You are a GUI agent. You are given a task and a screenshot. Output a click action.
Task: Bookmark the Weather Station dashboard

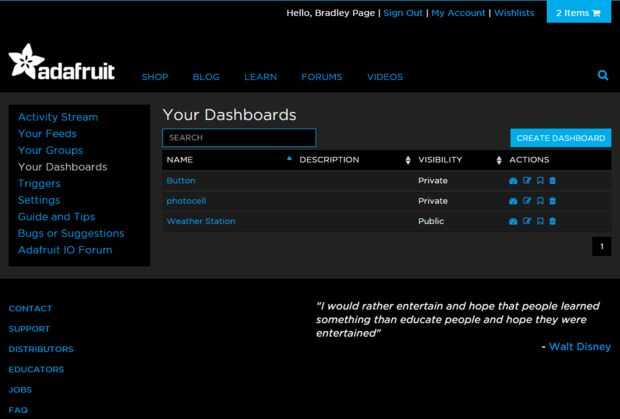tap(540, 221)
